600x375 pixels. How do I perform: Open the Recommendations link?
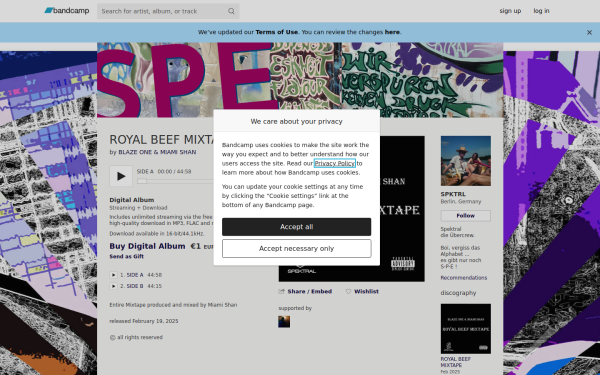[464, 278]
